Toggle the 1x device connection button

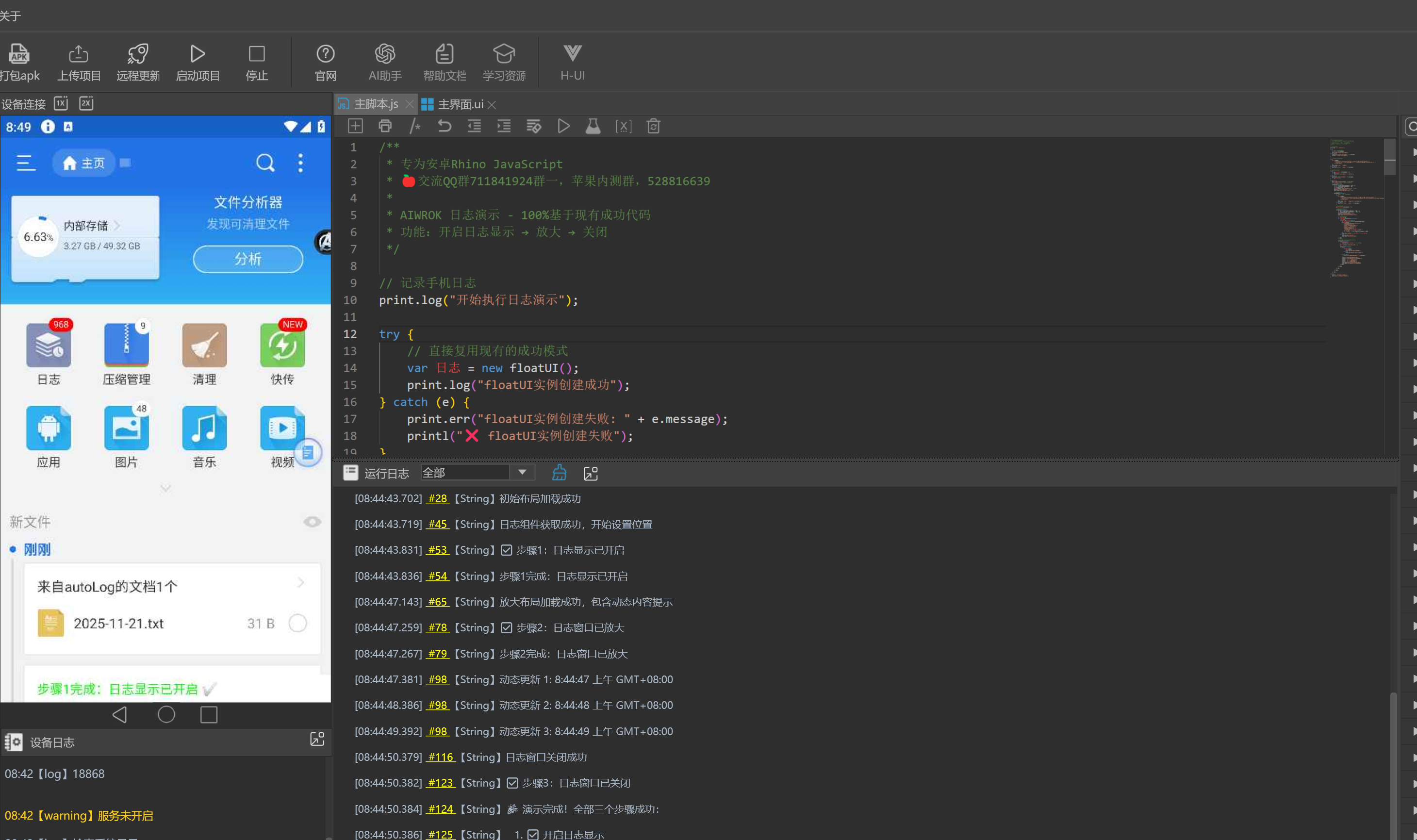point(61,103)
